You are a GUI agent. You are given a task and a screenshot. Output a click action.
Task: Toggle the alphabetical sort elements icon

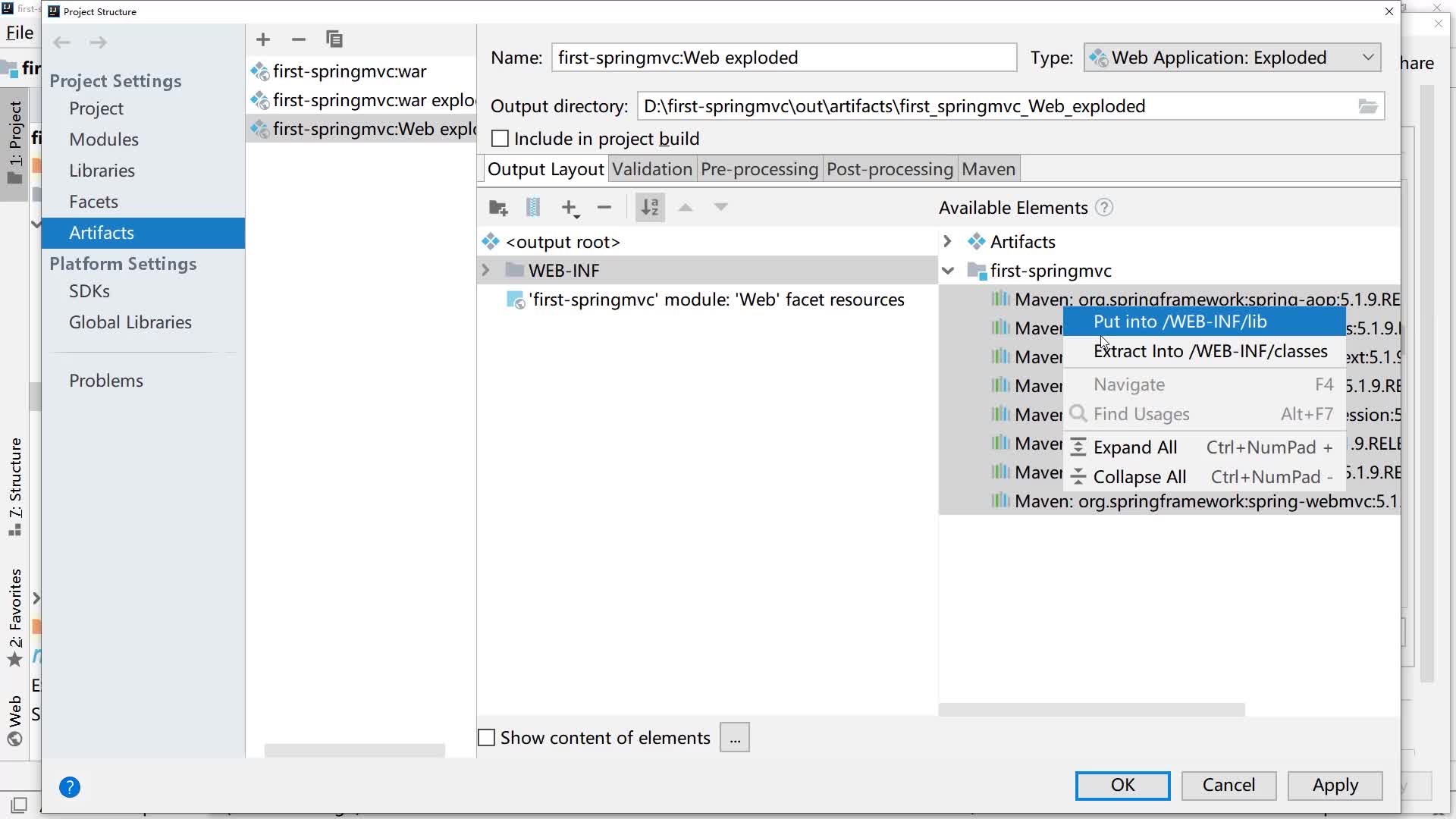tap(650, 208)
